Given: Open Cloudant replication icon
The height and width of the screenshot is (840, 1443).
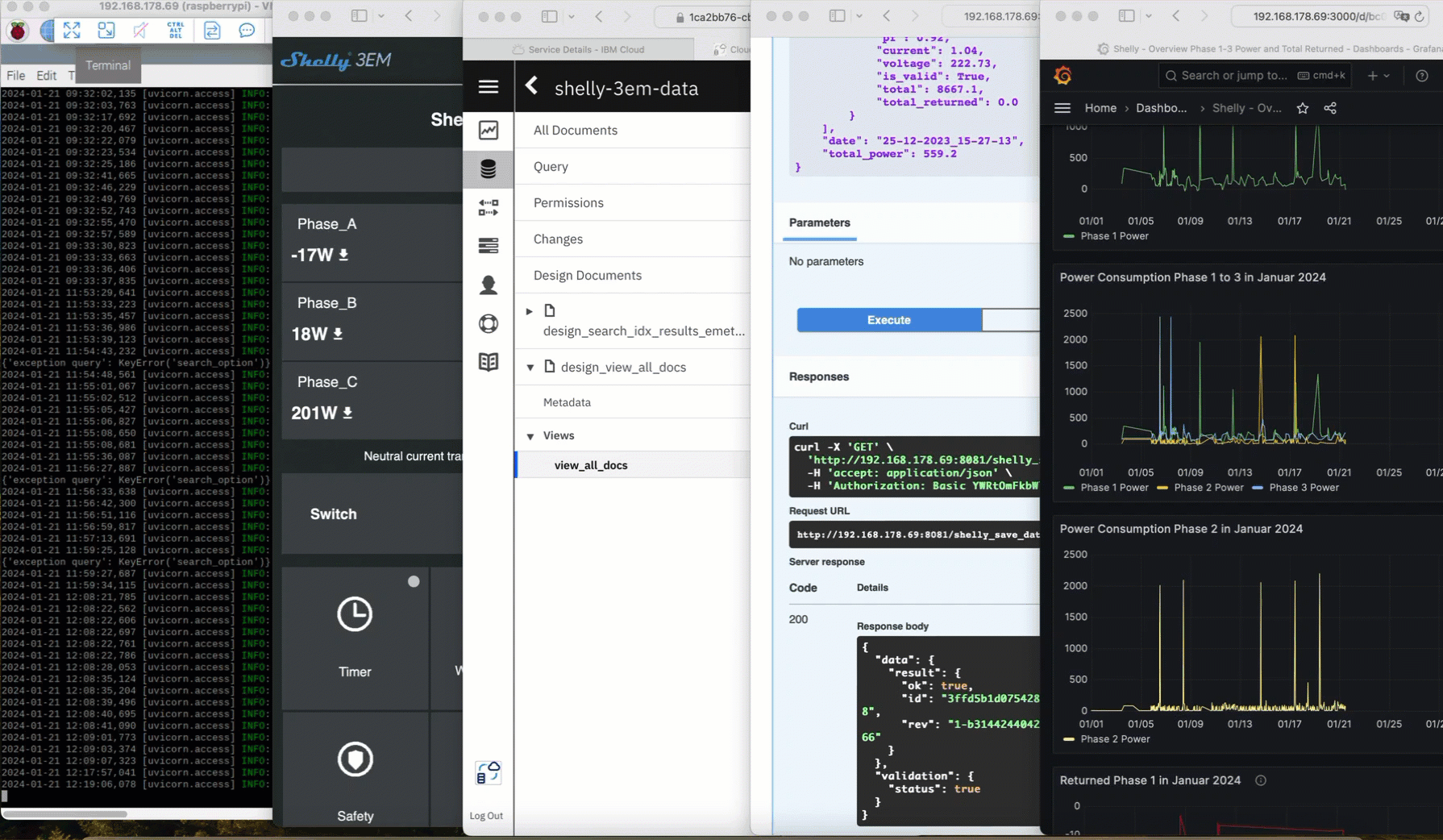Looking at the screenshot, I should (x=489, y=208).
